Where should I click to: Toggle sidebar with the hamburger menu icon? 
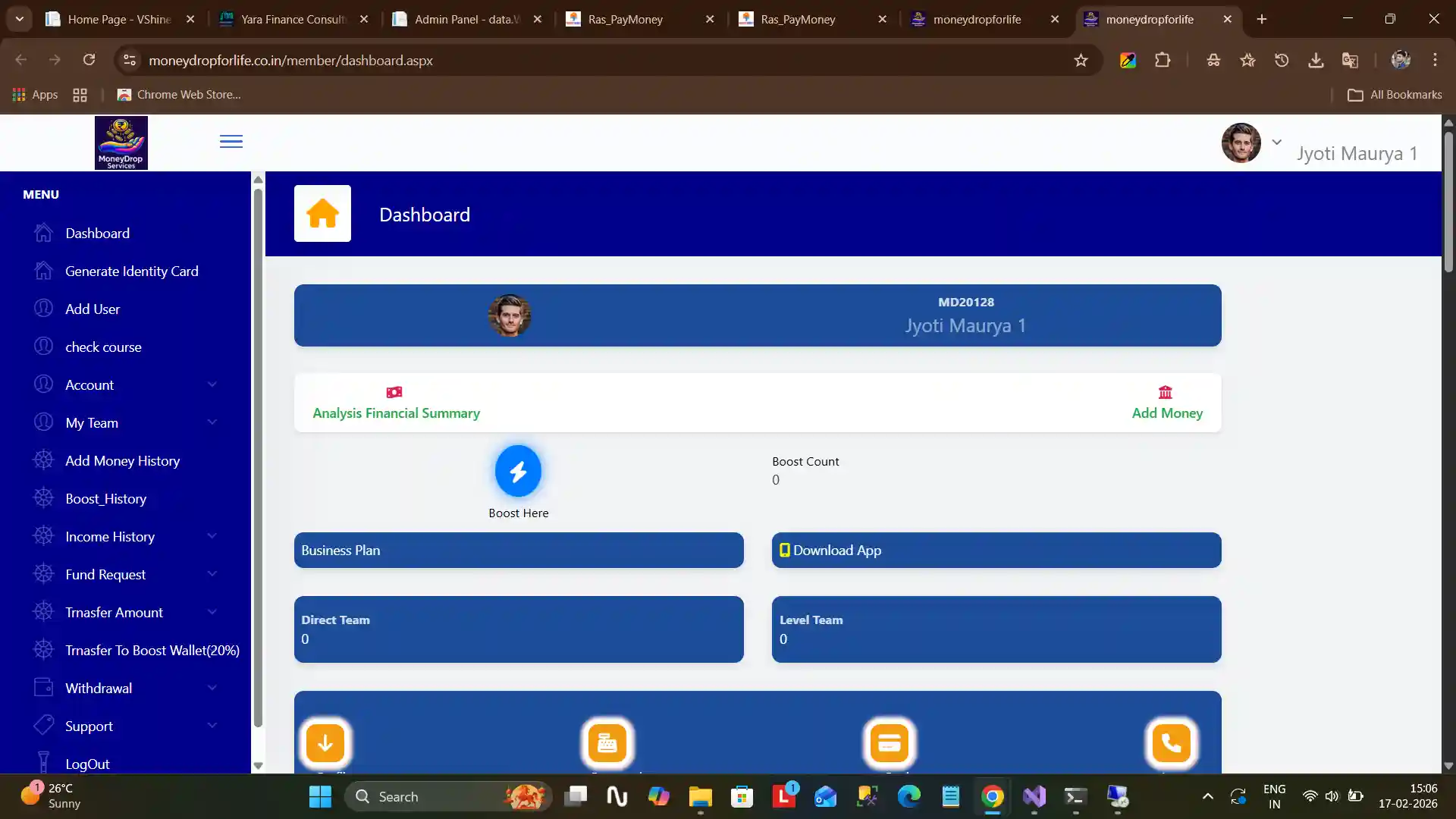click(231, 142)
